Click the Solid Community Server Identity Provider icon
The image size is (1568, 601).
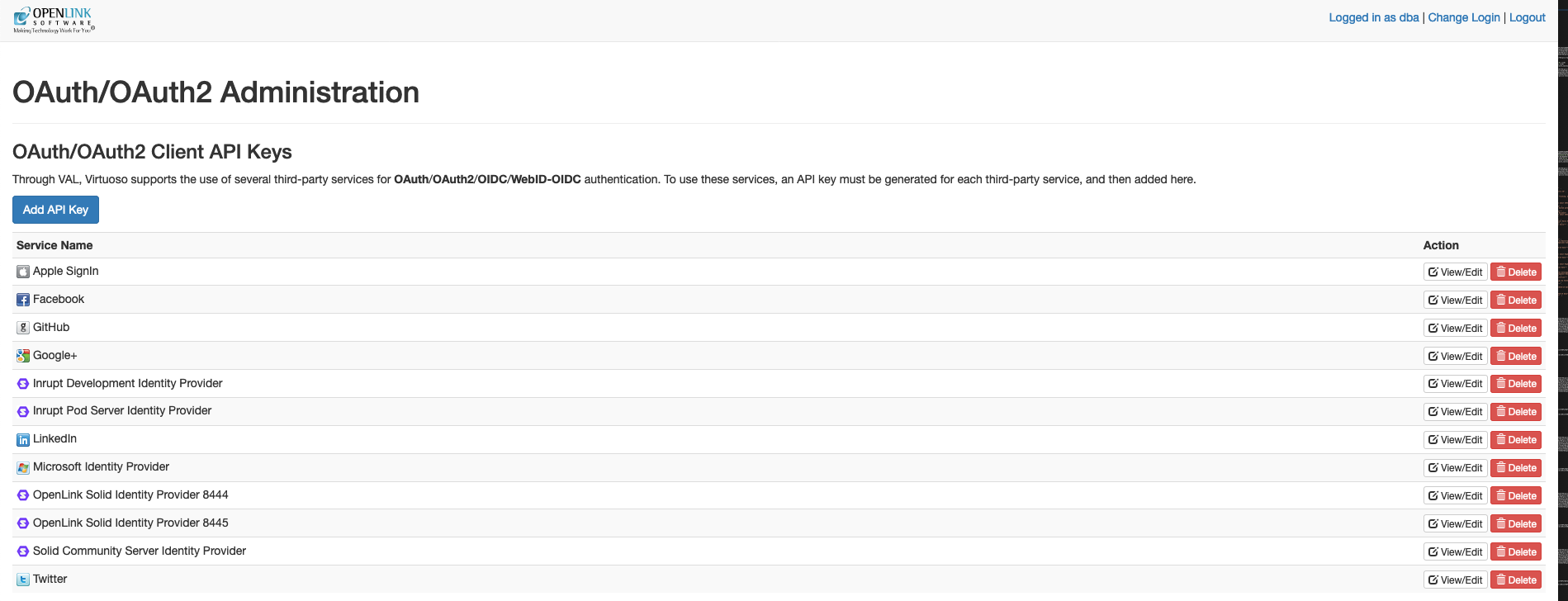pos(23,551)
